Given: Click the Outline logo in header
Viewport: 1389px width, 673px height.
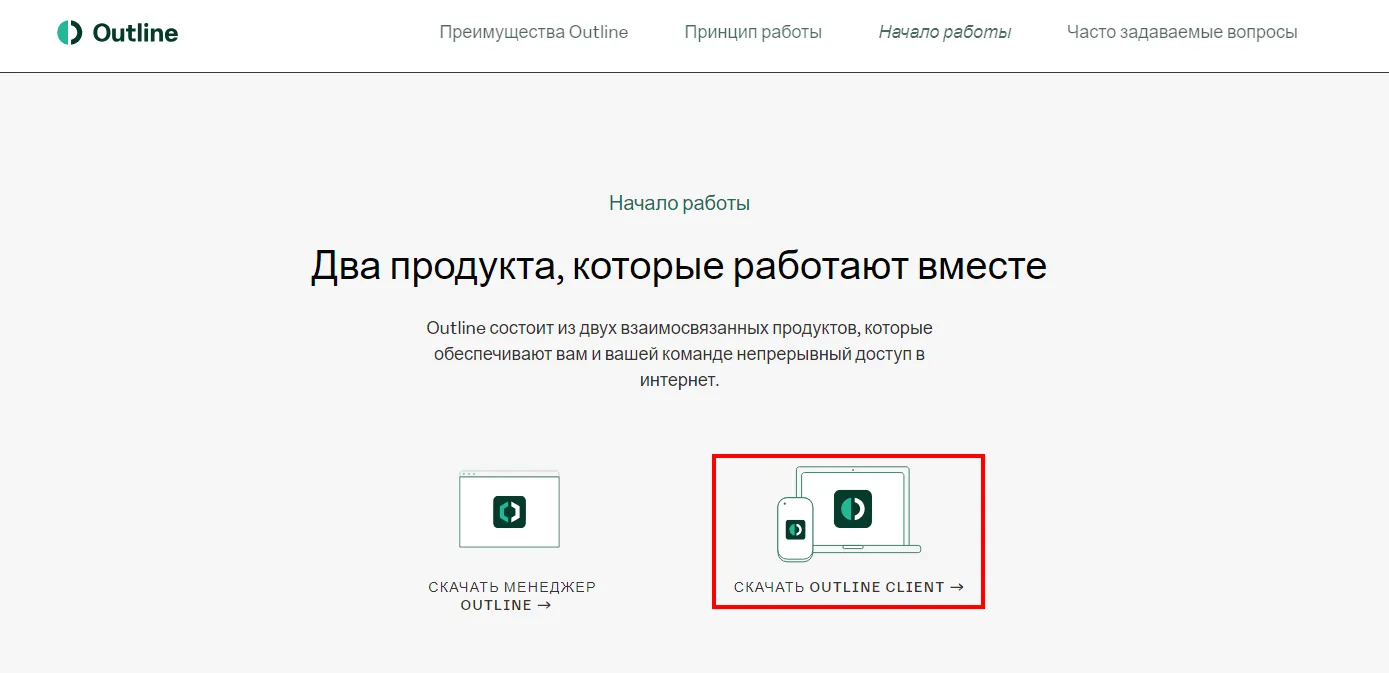Looking at the screenshot, I should pos(118,33).
